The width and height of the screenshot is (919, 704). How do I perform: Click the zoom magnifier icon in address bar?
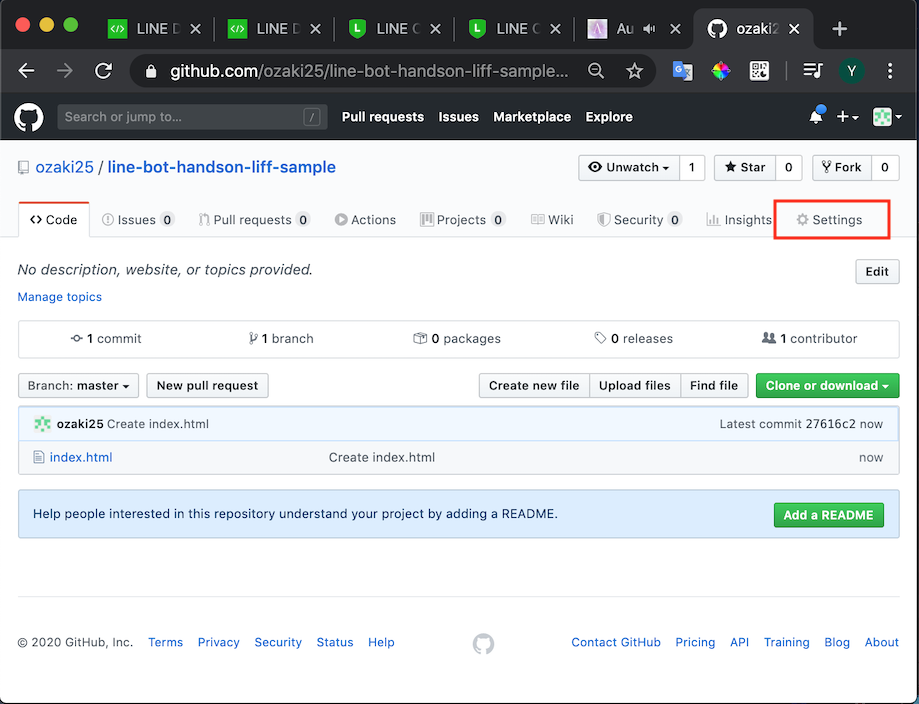[x=595, y=72]
